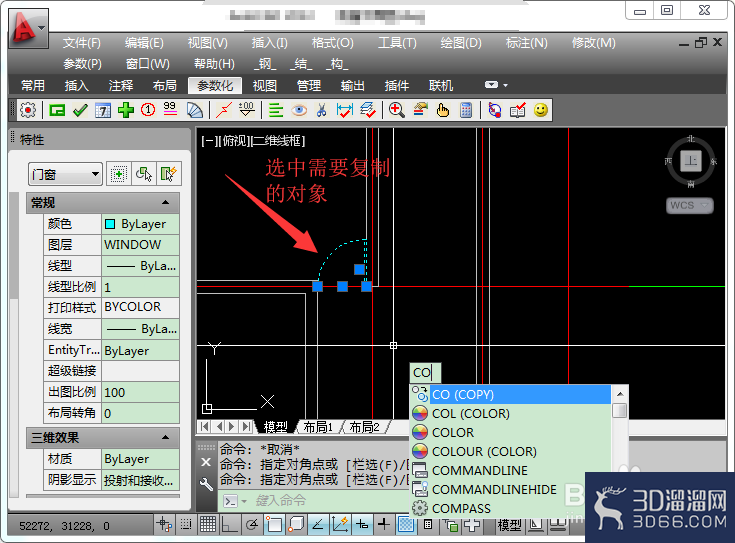
Task: Click the cyan ByLayer color swatch
Action: (x=110, y=224)
